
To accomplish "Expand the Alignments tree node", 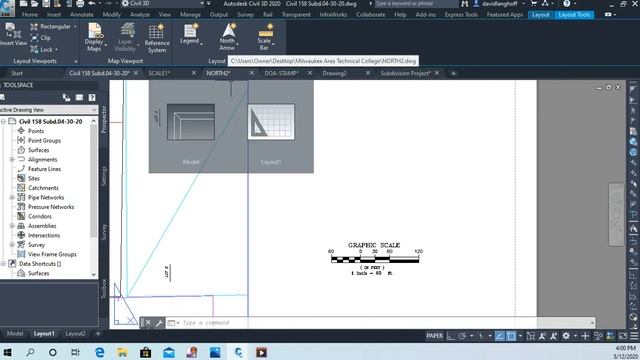I will 12,160.
